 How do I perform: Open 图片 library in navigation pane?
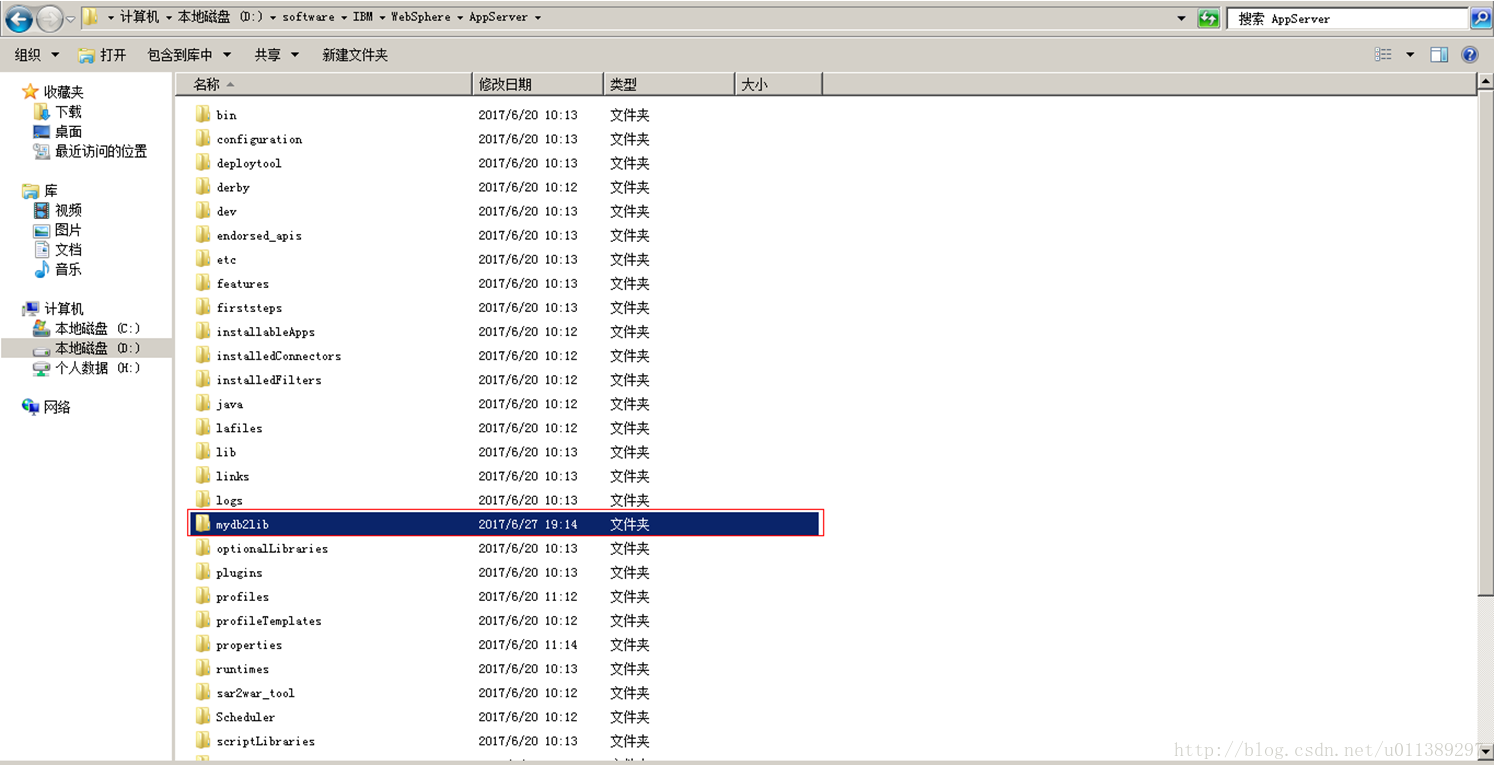pyautogui.click(x=68, y=230)
